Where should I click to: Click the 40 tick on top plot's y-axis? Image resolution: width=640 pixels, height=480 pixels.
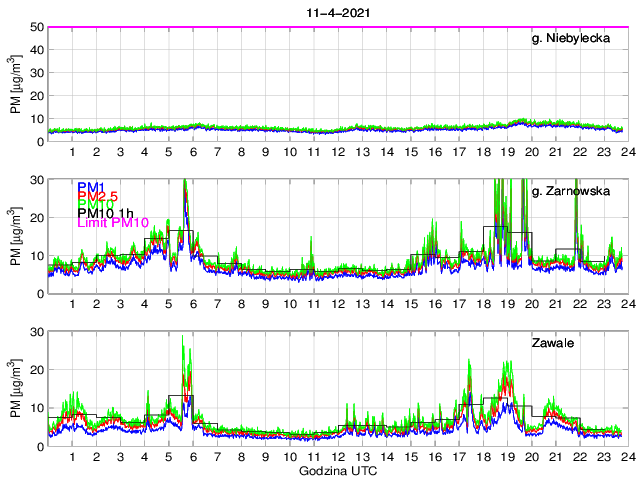(x=36, y=50)
